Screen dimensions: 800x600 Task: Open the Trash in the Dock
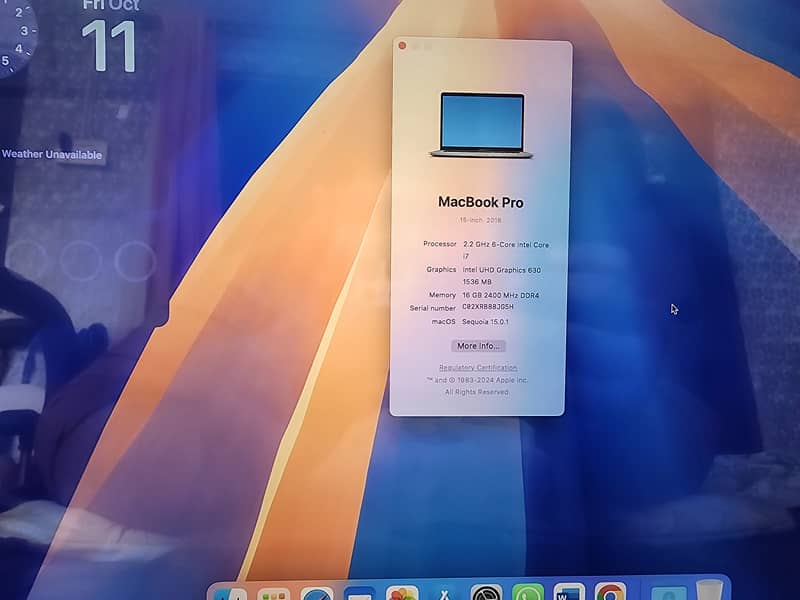tap(709, 590)
